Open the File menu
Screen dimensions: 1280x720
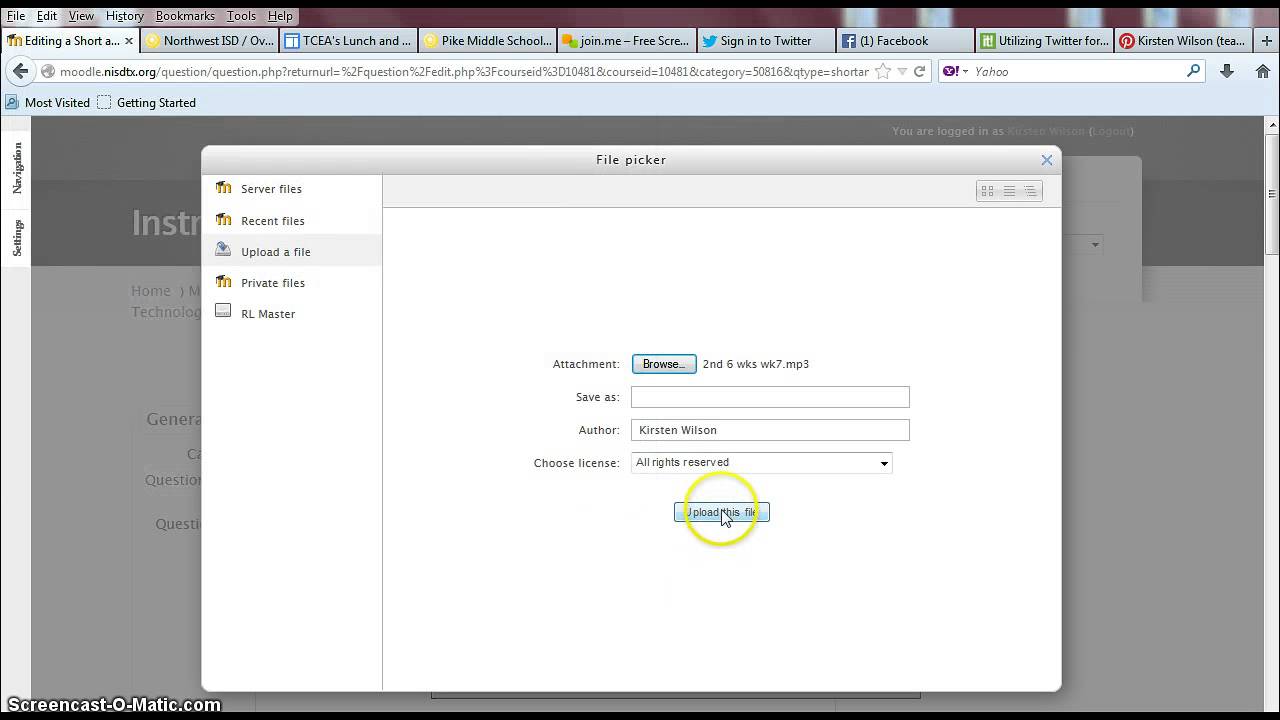point(16,16)
